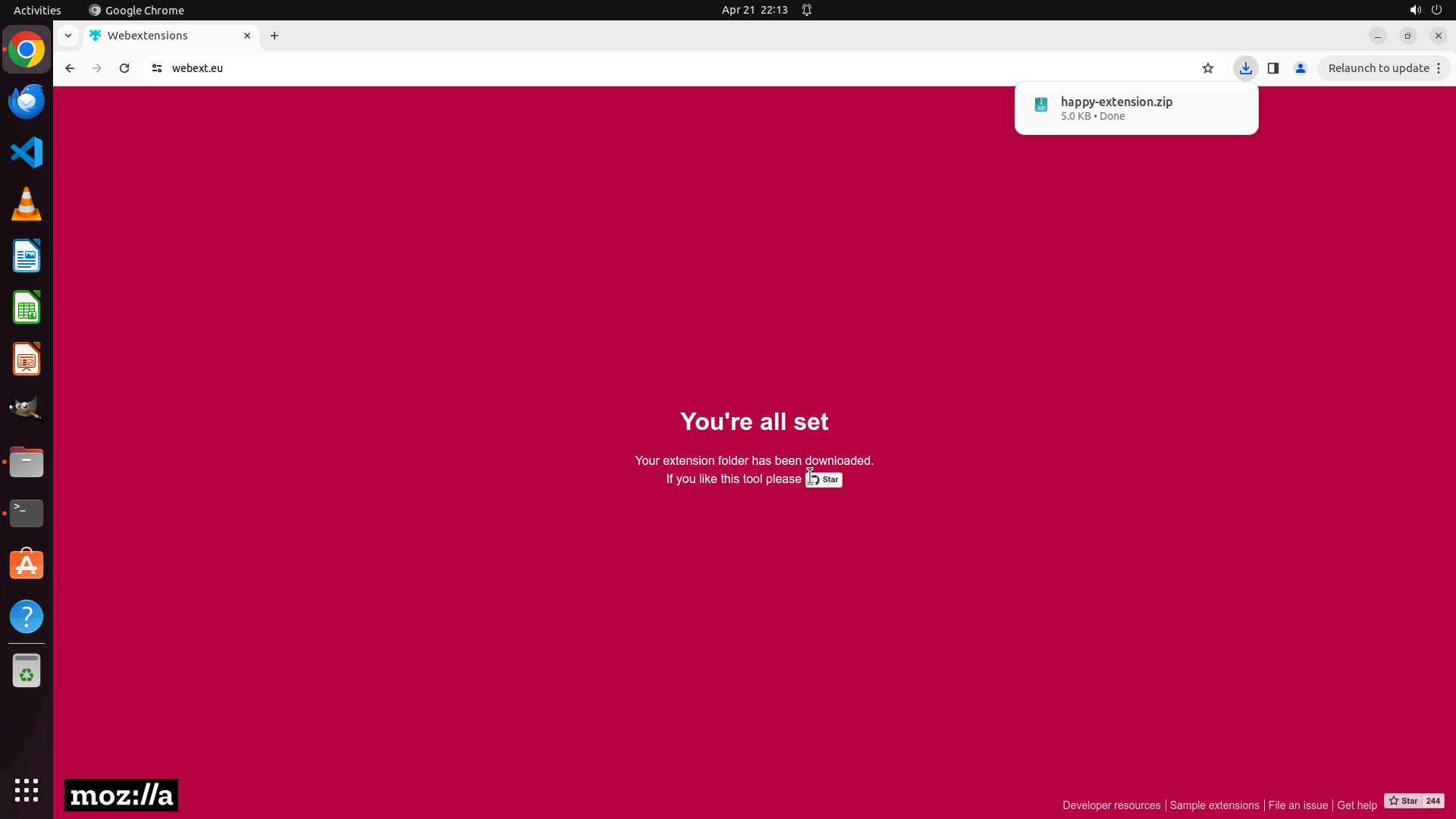Click the footer GitHub Star button
Screen dimensions: 1456x819
point(1403,801)
